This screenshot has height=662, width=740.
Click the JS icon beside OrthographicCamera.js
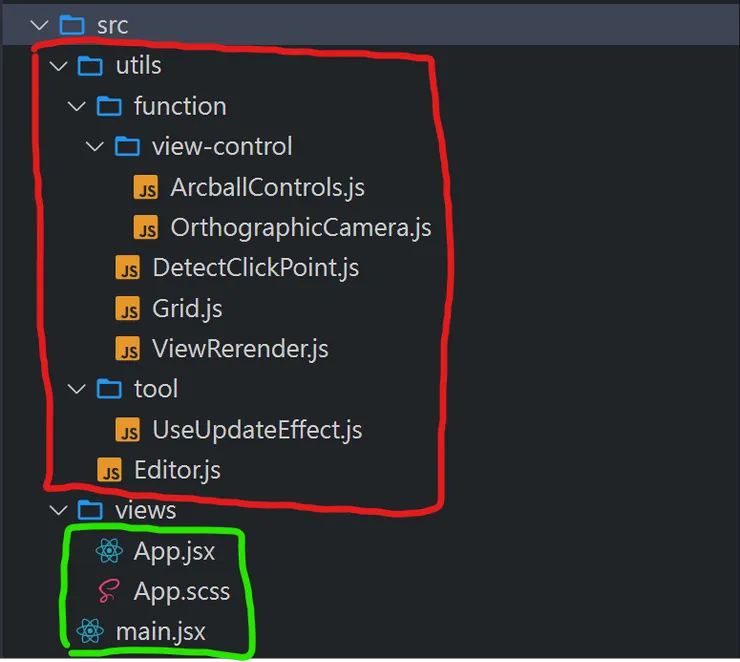coord(146,229)
